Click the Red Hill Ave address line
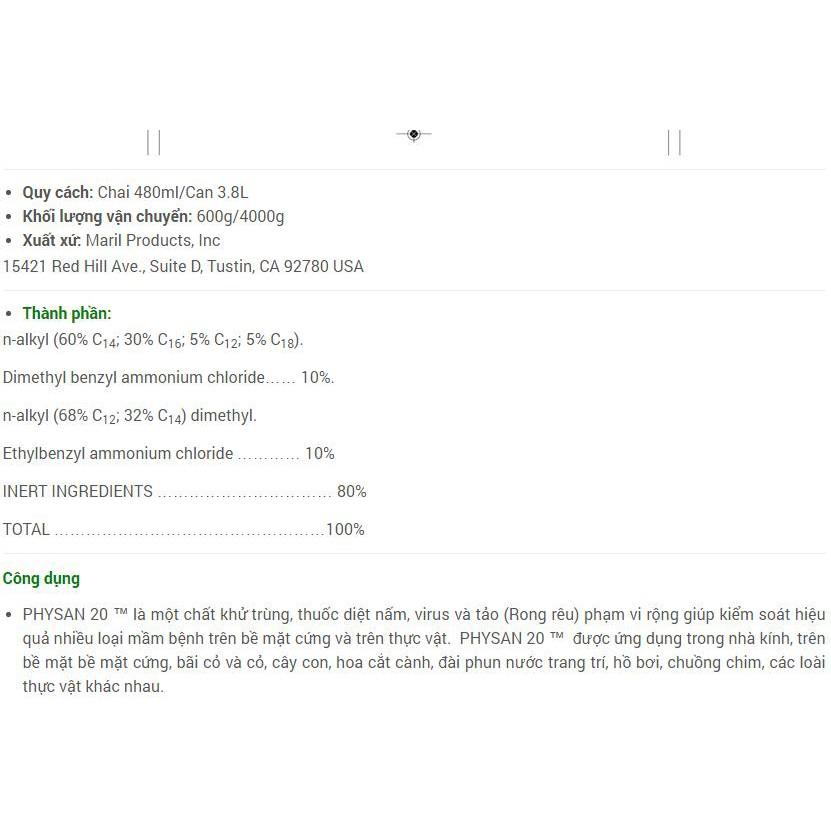 point(183,266)
